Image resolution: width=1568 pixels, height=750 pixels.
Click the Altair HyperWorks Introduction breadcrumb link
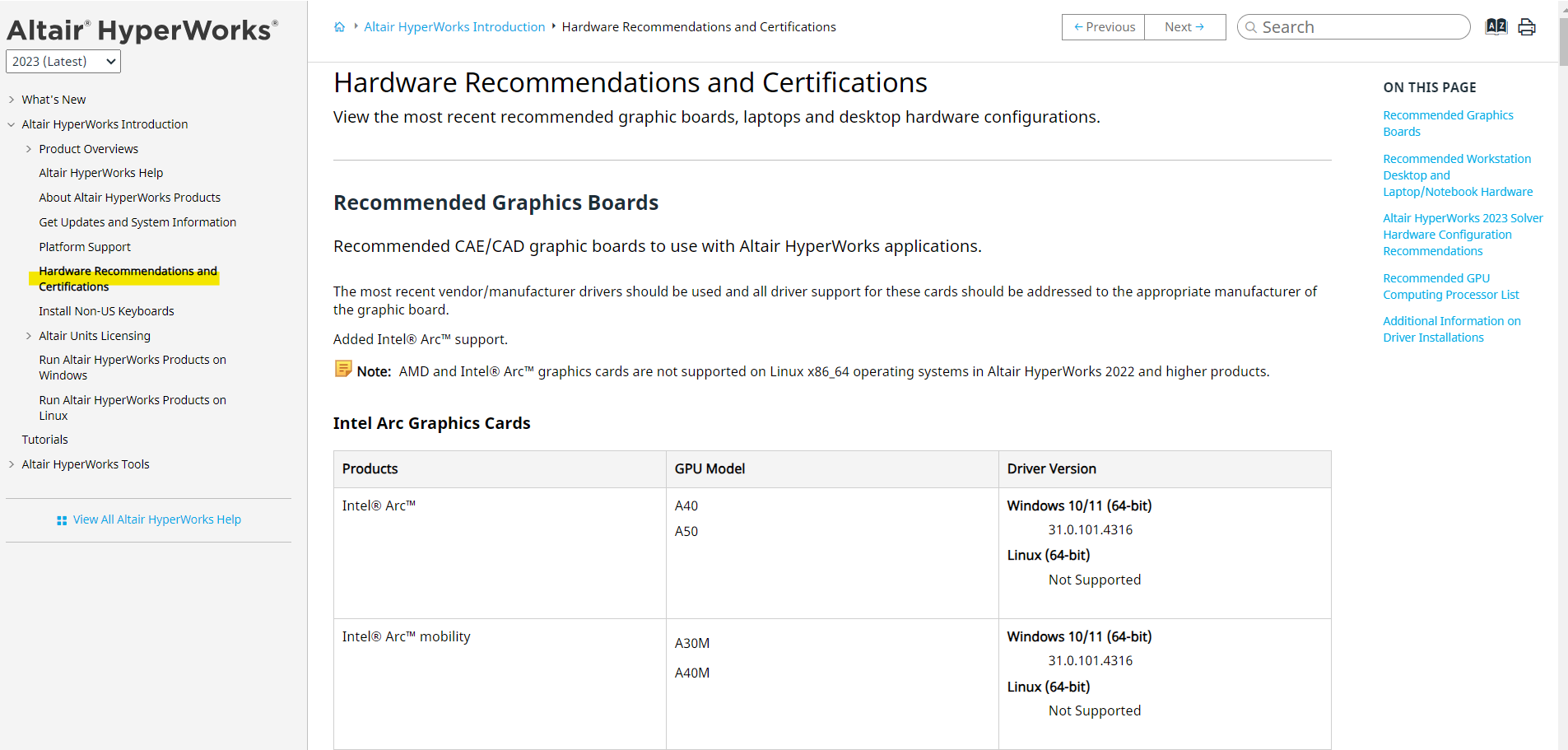(x=454, y=27)
